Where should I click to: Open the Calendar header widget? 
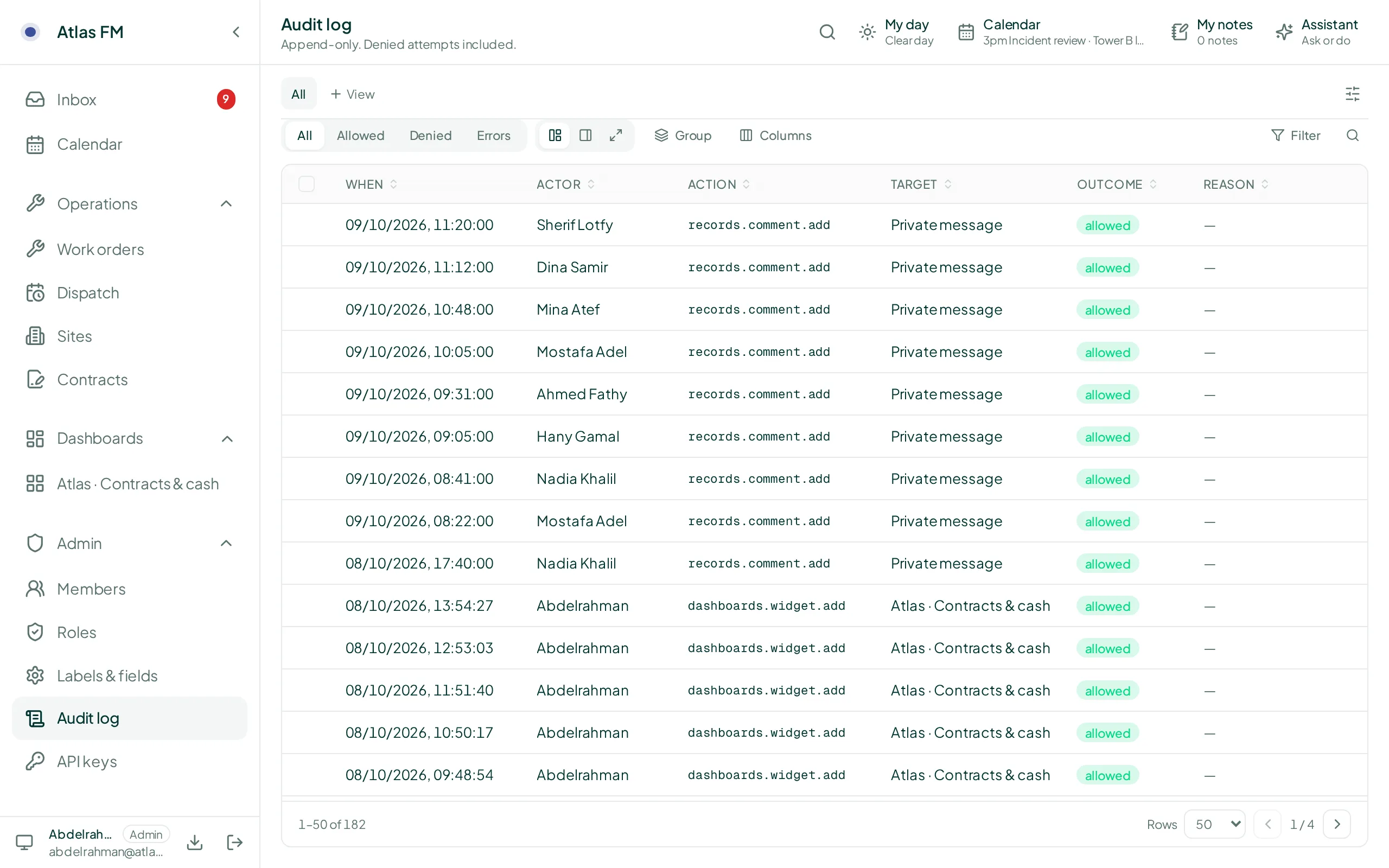pyautogui.click(x=1050, y=32)
